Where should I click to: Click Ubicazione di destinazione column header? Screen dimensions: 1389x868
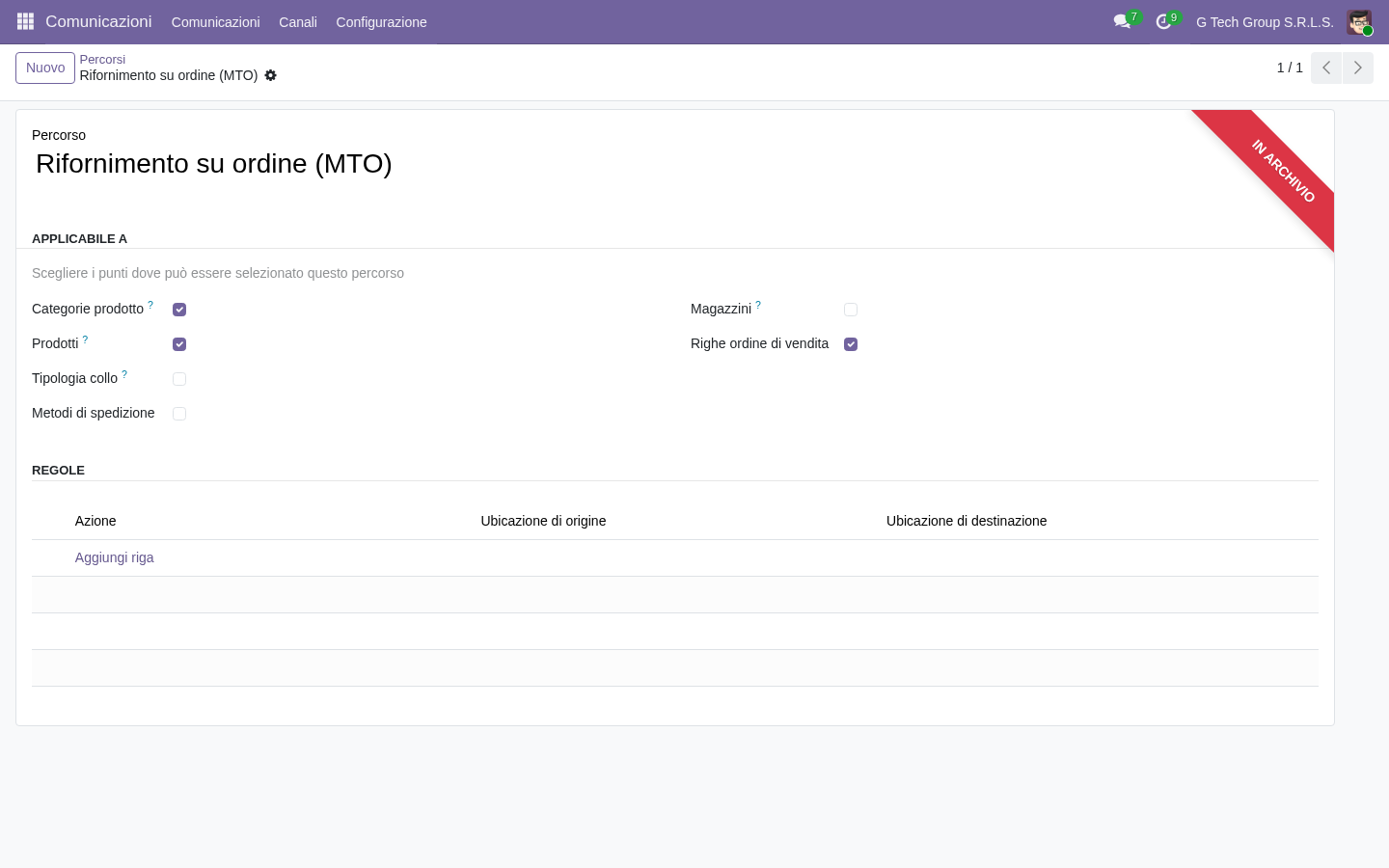[967, 521]
